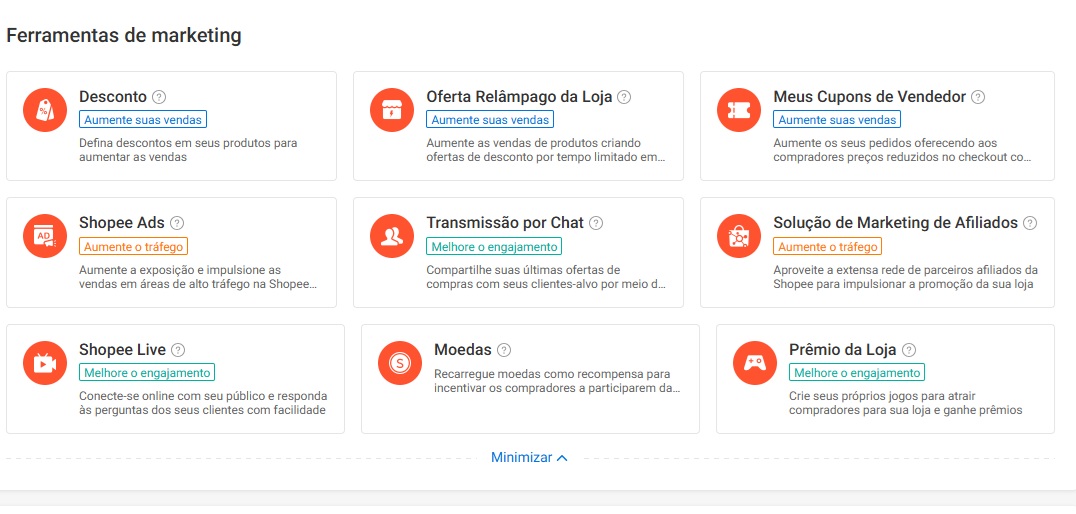Screen dimensions: 1076x514
Task: Click description 'Conecte-se online com seu público'
Action: point(203,404)
